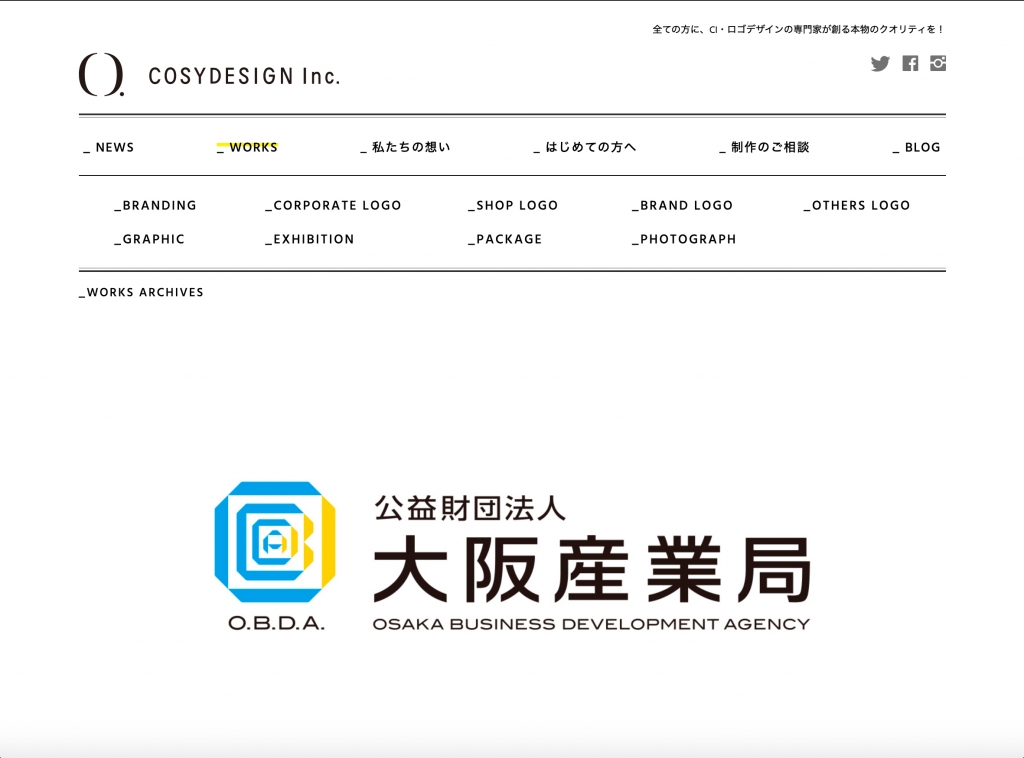Open the はじめての方へ menu link
This screenshot has height=758, width=1024.
click(x=585, y=147)
